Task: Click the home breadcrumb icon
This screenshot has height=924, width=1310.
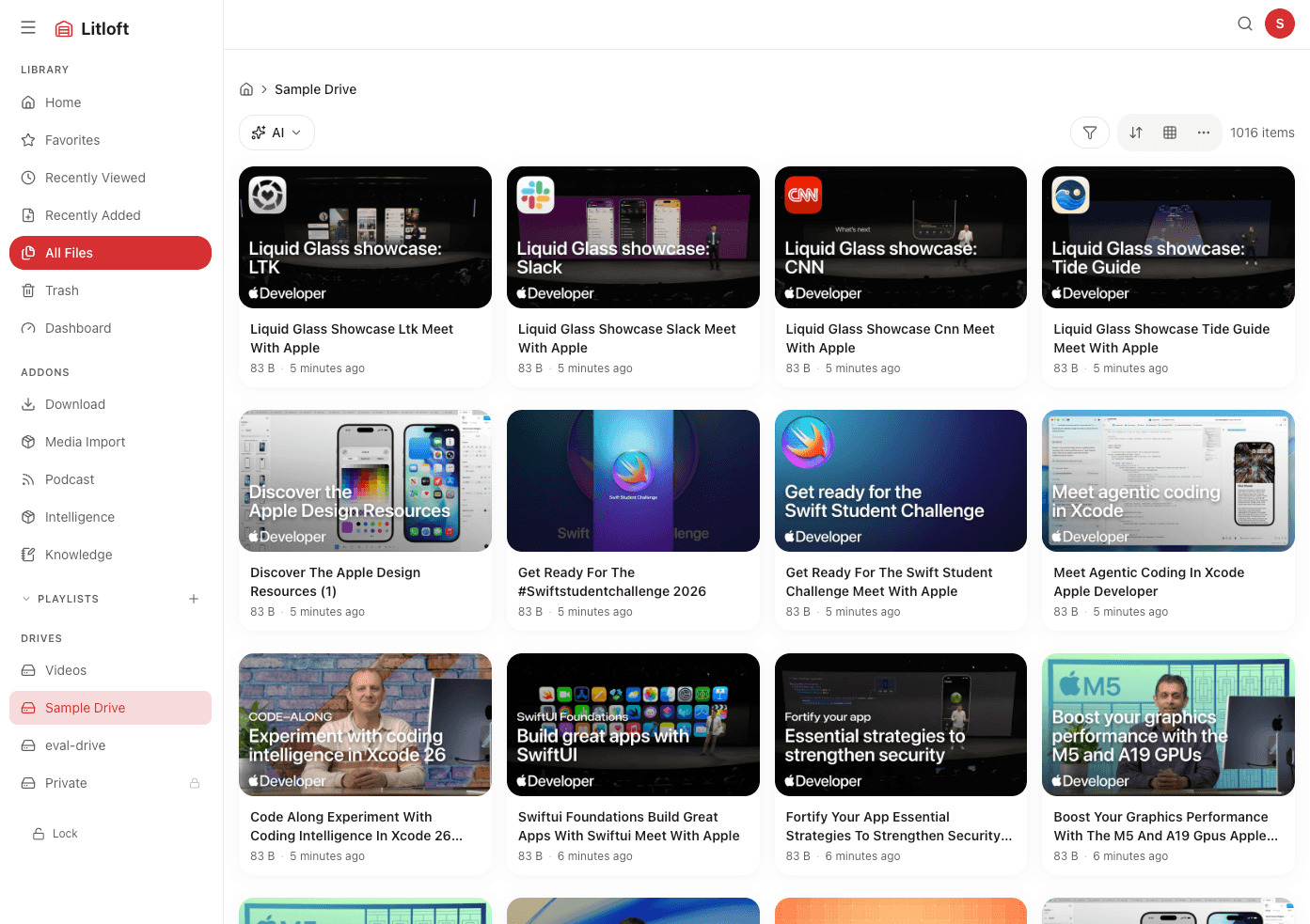Action: 246,89
